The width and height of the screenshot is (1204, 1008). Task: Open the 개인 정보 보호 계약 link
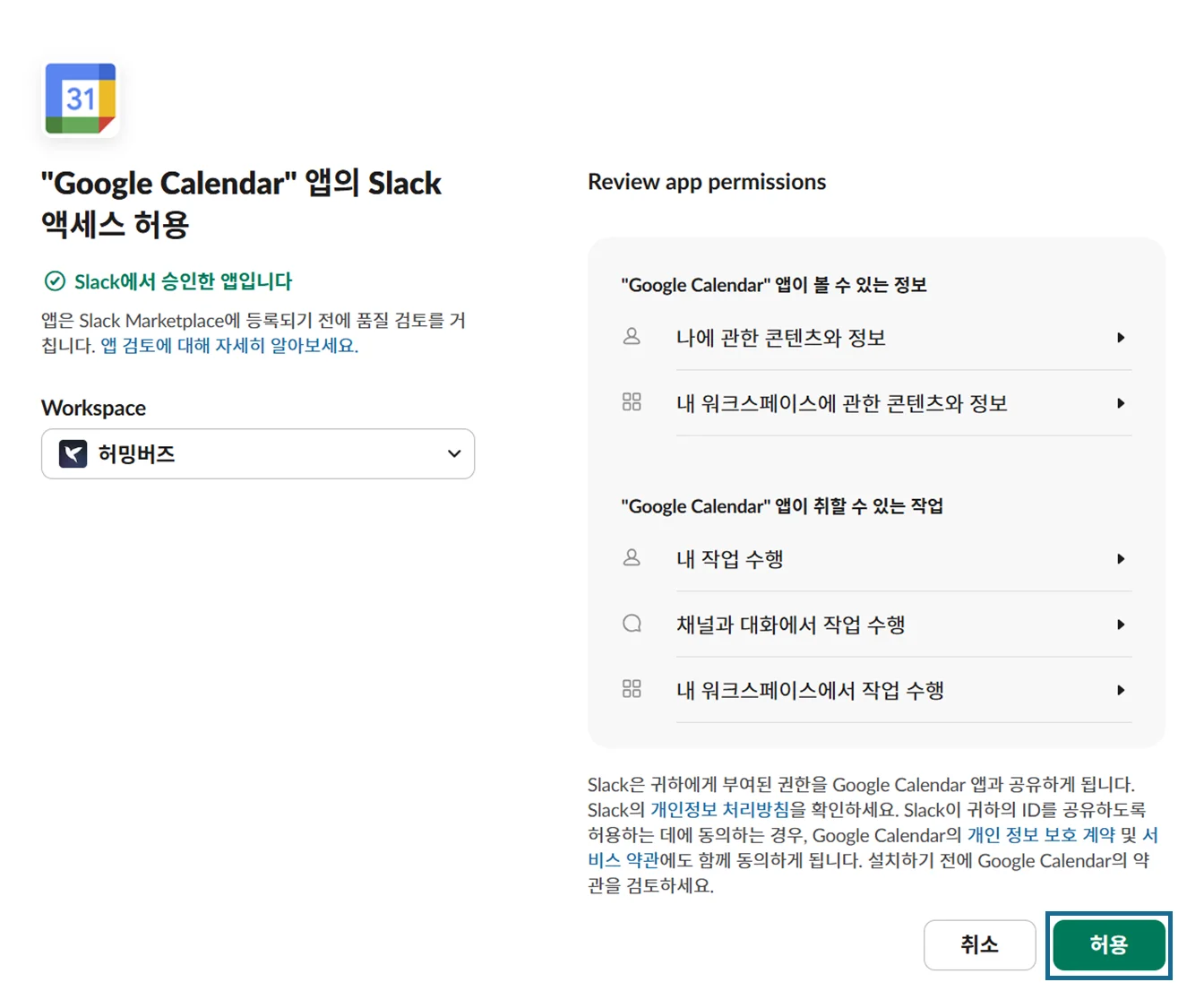pos(1041,835)
